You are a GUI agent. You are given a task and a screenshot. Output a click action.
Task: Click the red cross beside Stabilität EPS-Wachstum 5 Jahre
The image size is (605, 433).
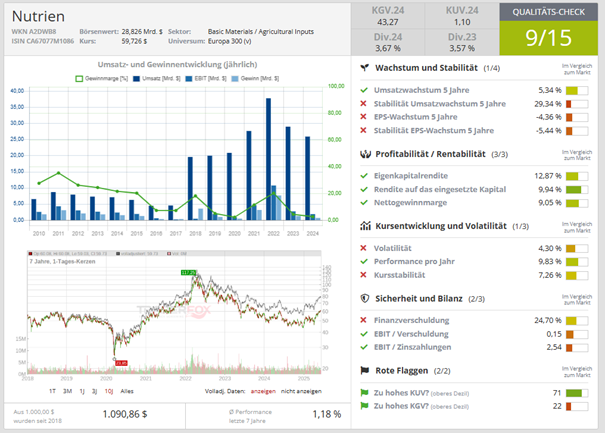pyautogui.click(x=363, y=130)
